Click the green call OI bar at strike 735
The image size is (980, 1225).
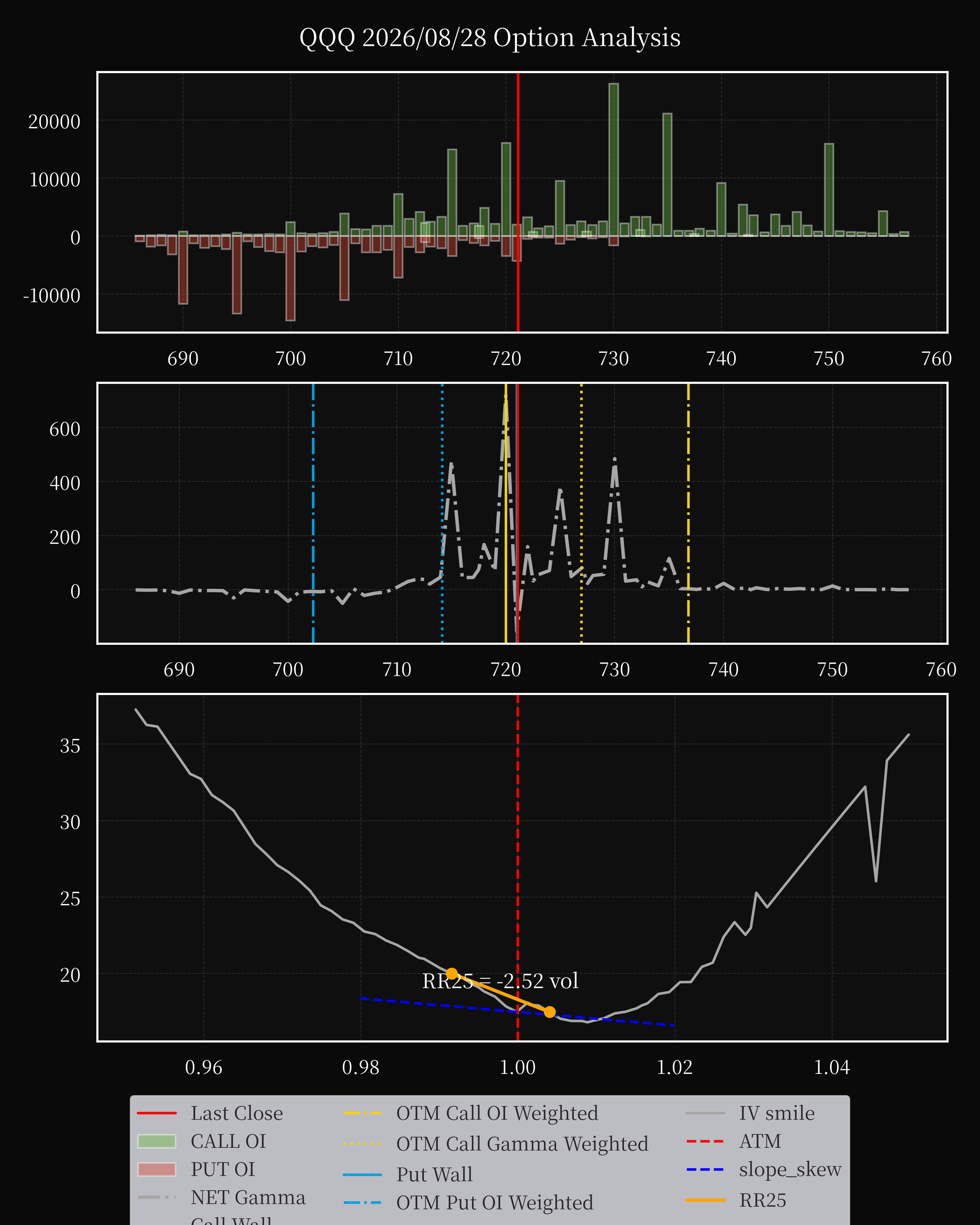click(668, 175)
